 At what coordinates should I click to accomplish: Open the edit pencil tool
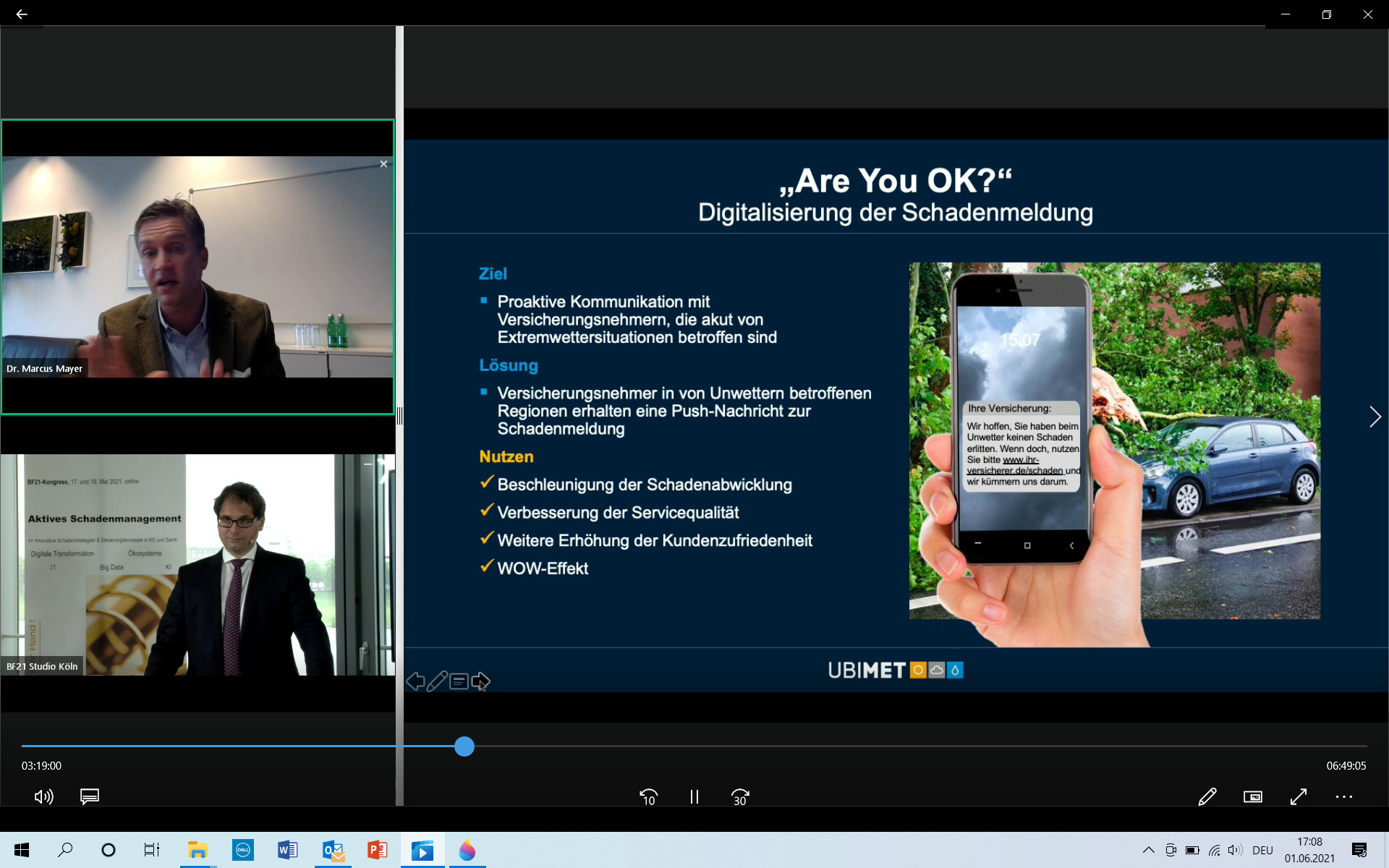[1207, 796]
